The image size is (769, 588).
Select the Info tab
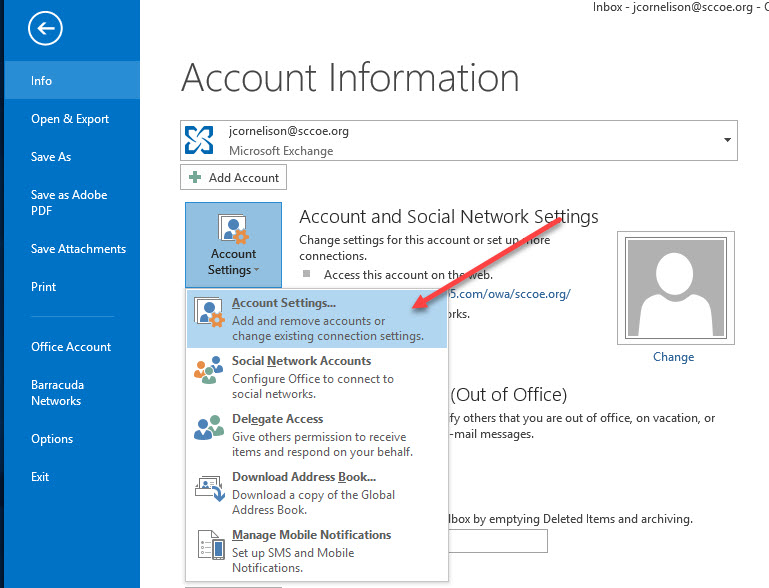[x=72, y=80]
